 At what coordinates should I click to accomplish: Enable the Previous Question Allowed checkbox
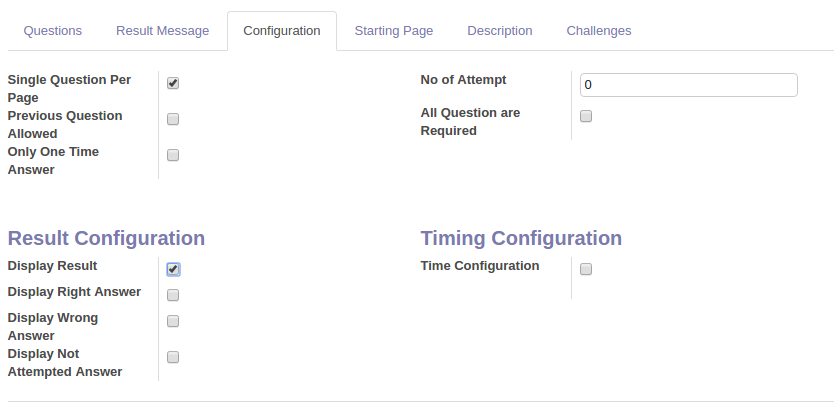(x=173, y=119)
